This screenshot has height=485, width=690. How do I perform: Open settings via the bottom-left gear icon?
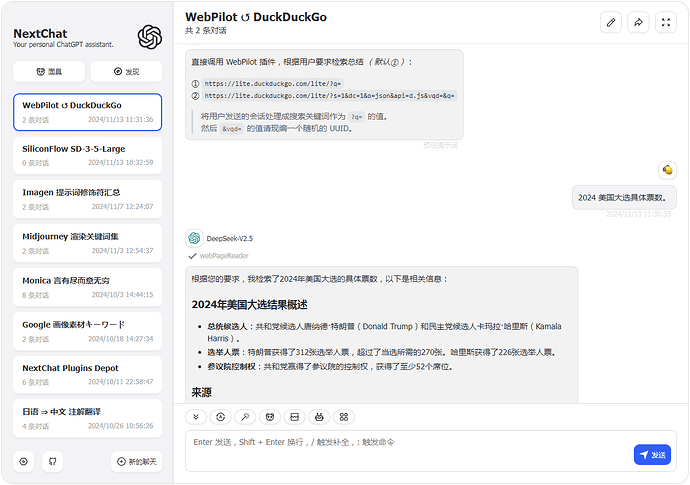coord(24,462)
